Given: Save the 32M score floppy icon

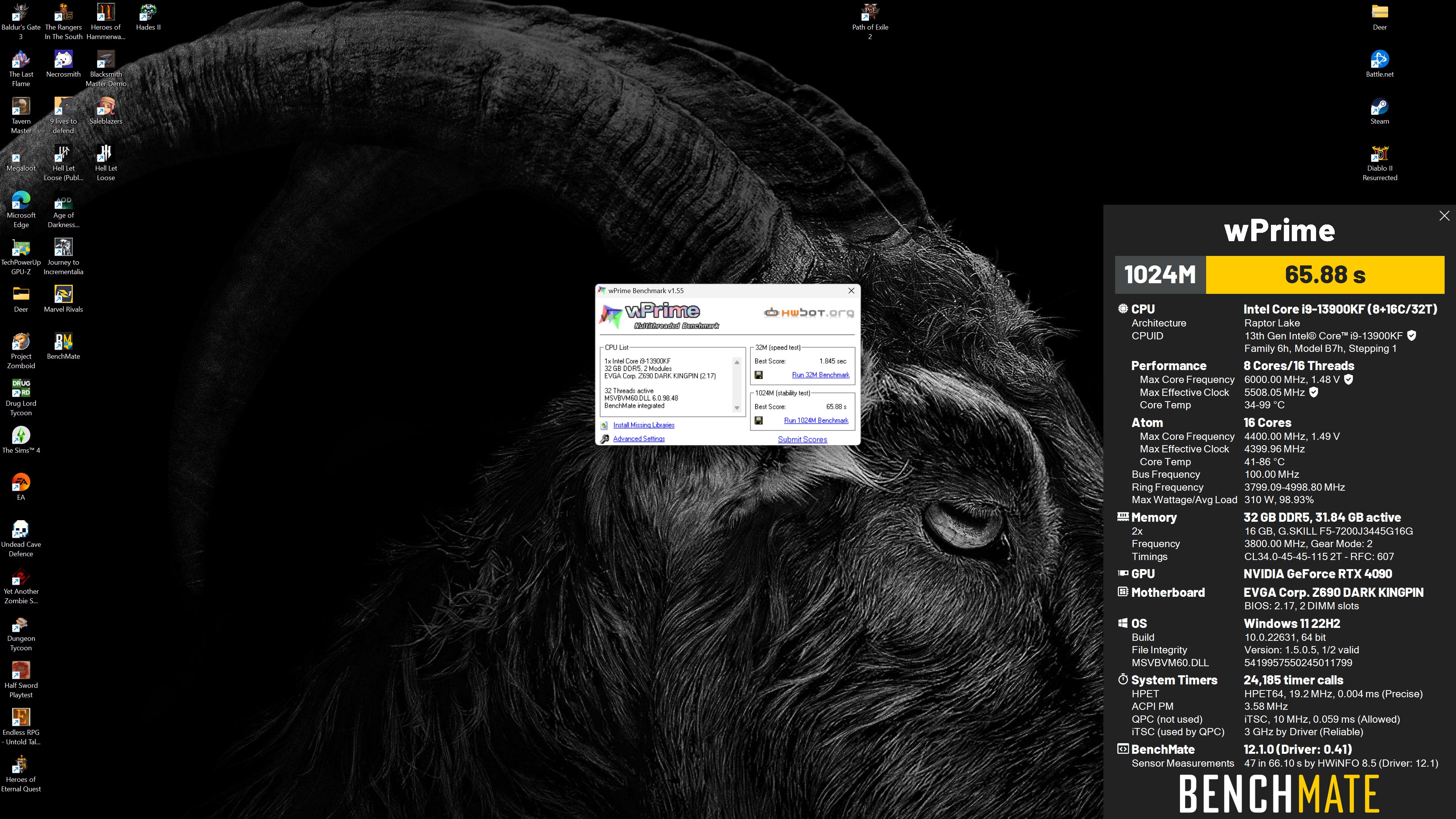Looking at the screenshot, I should tap(758, 375).
